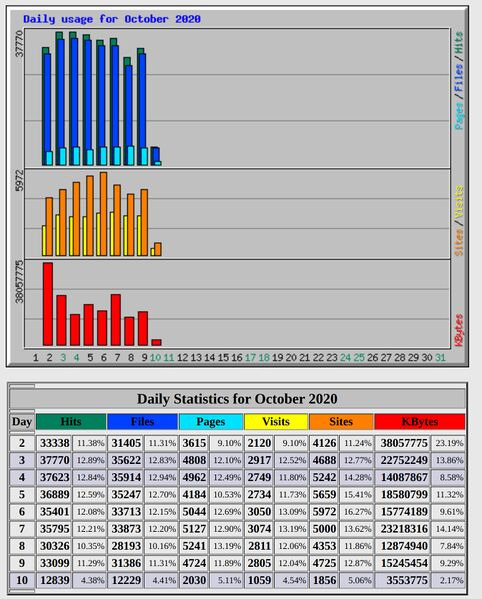Click the 'Pages/Files/Hits' vertical chart legend

point(459,81)
